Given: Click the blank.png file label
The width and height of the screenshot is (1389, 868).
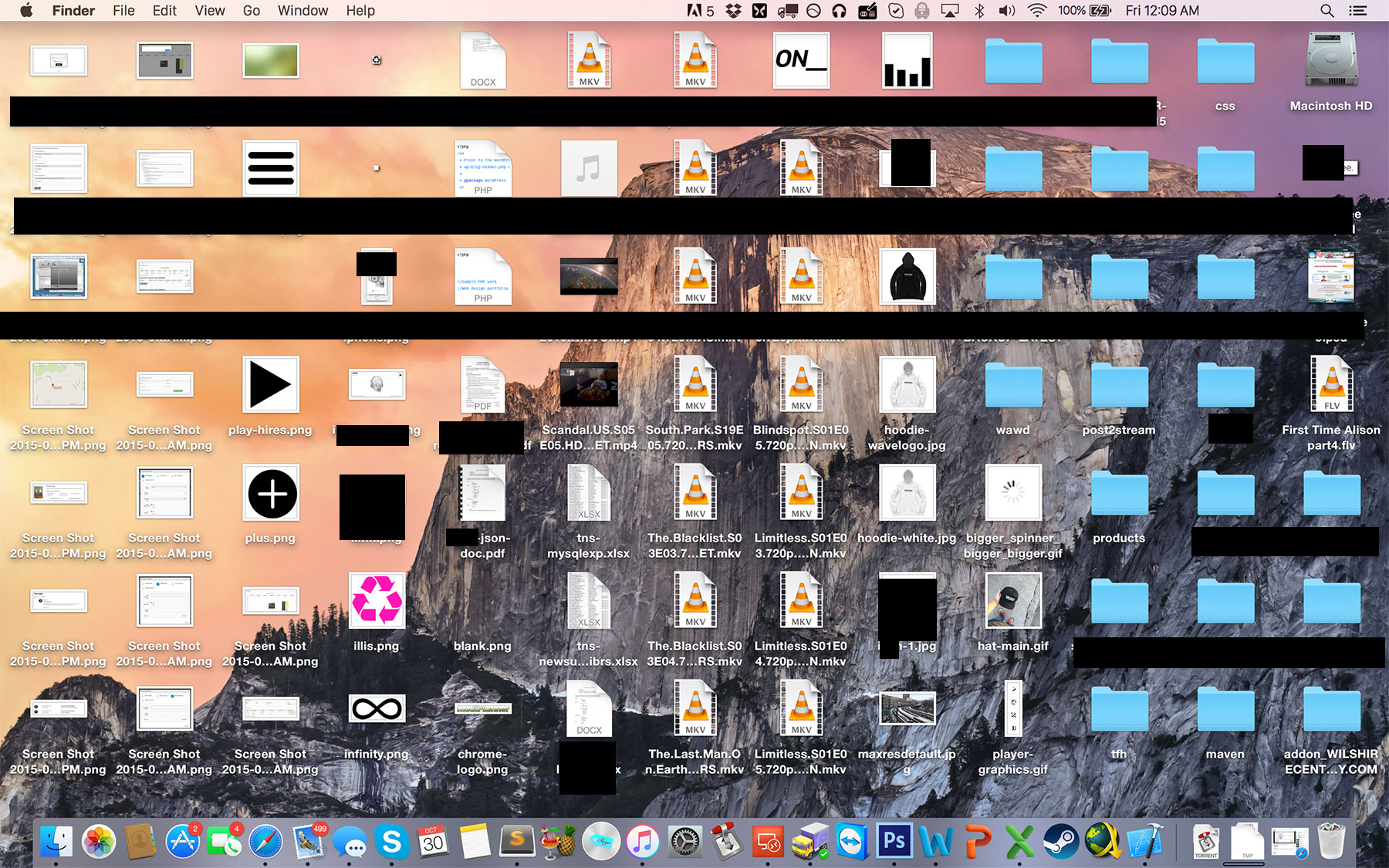Looking at the screenshot, I should tap(482, 646).
